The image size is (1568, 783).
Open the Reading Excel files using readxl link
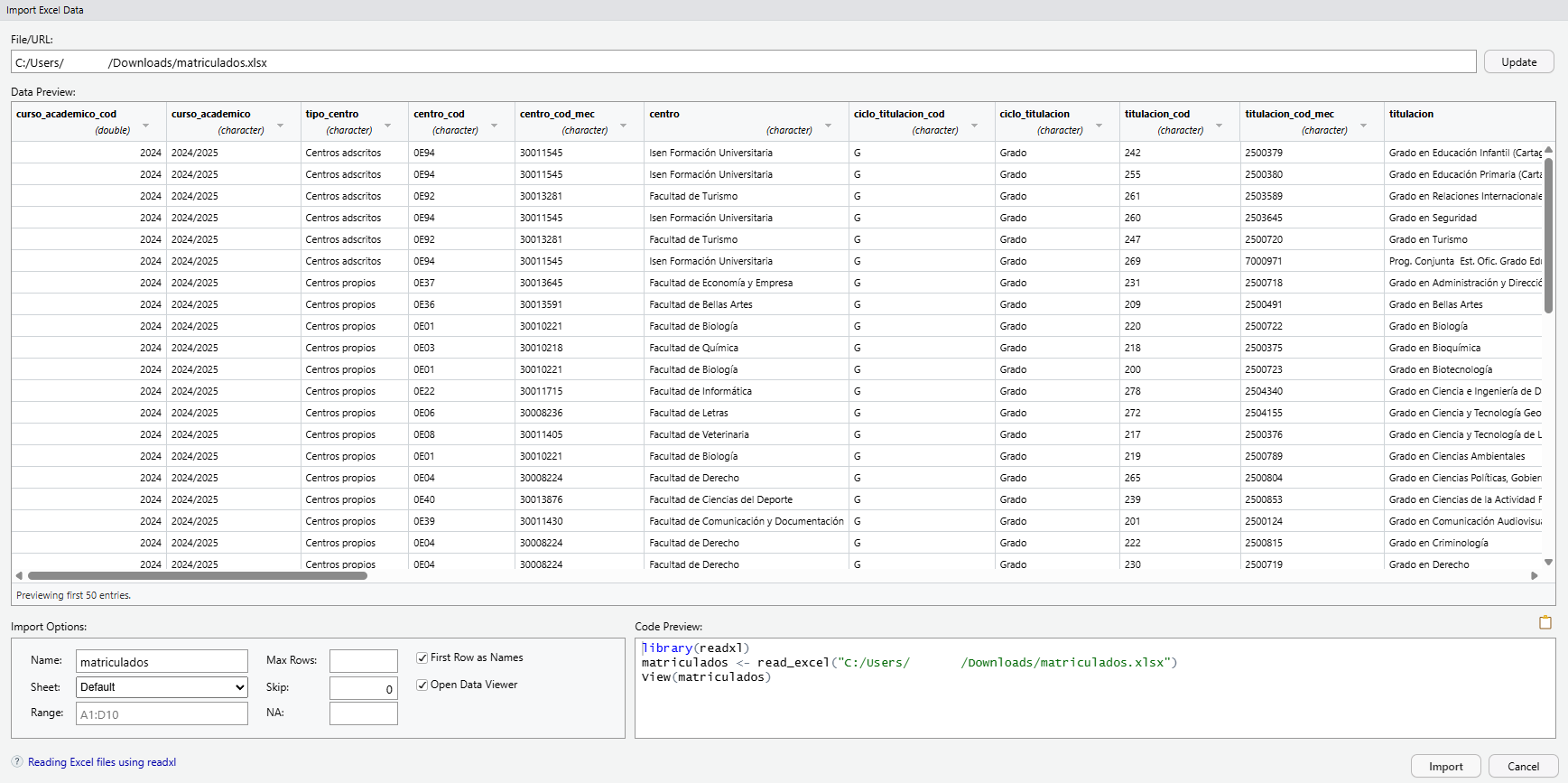102,762
